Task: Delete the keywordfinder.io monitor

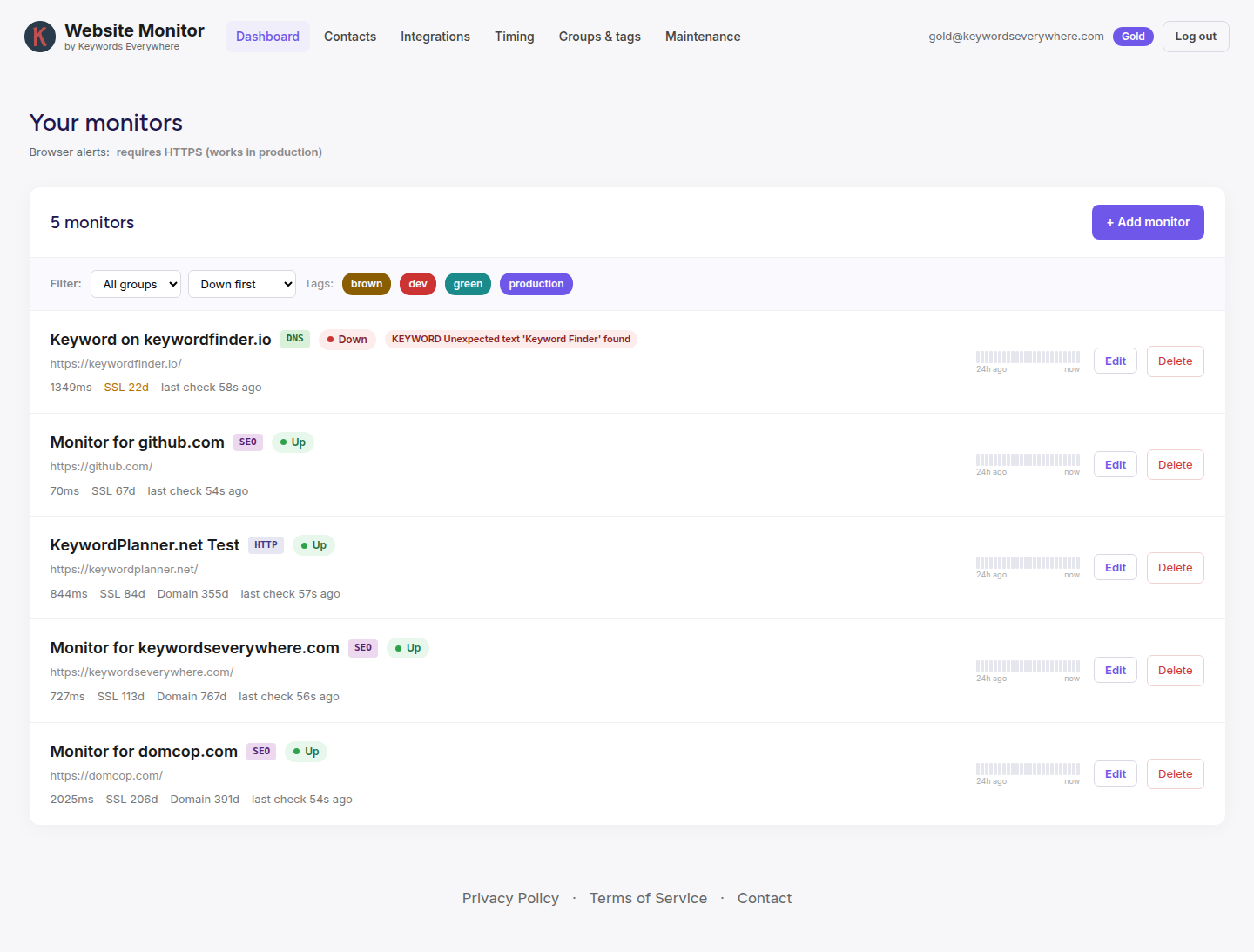Action: 1176,361
